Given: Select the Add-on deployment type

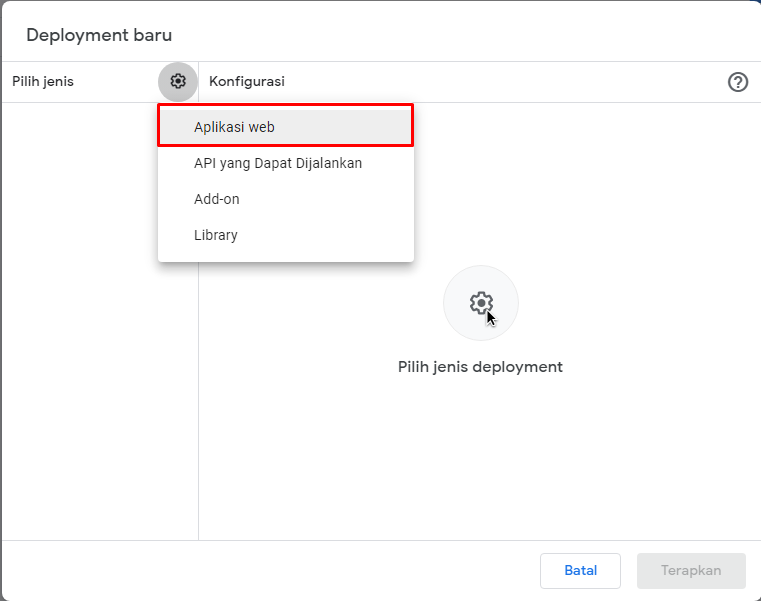Looking at the screenshot, I should 285,199.
